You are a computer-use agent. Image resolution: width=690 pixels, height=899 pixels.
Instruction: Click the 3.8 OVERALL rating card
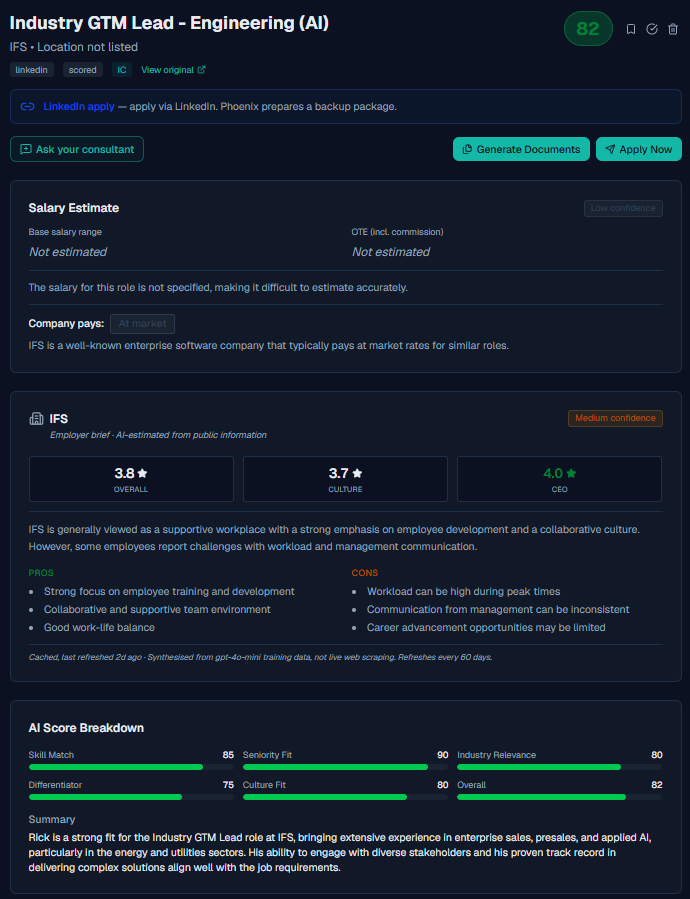click(131, 479)
